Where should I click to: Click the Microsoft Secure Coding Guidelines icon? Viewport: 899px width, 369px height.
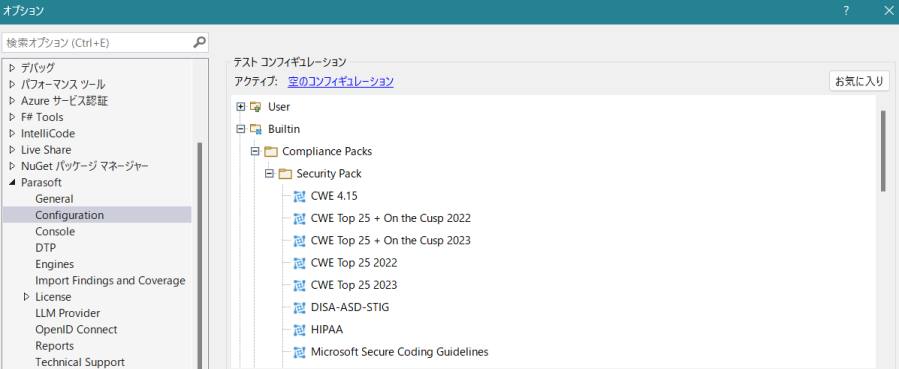299,352
